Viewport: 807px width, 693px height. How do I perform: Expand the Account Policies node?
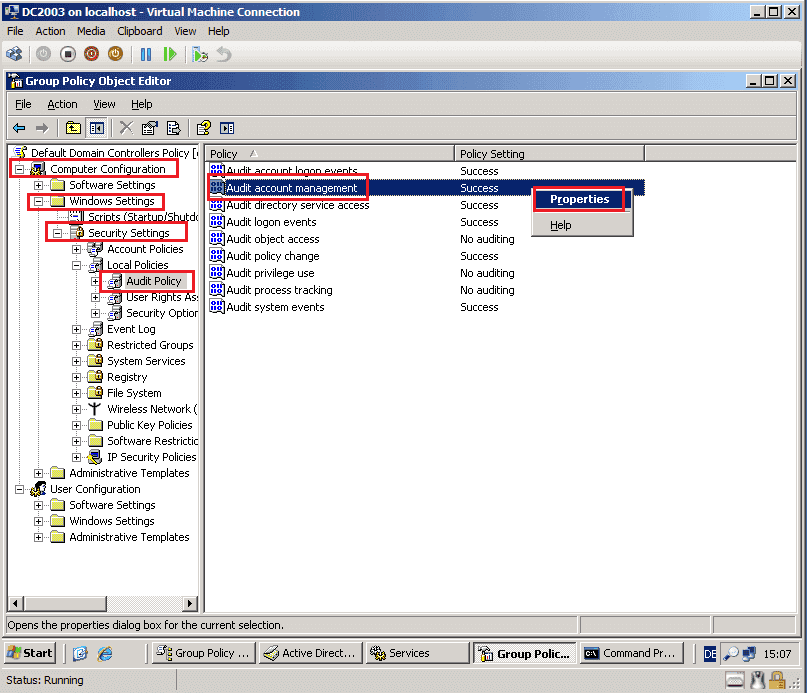tap(75, 249)
